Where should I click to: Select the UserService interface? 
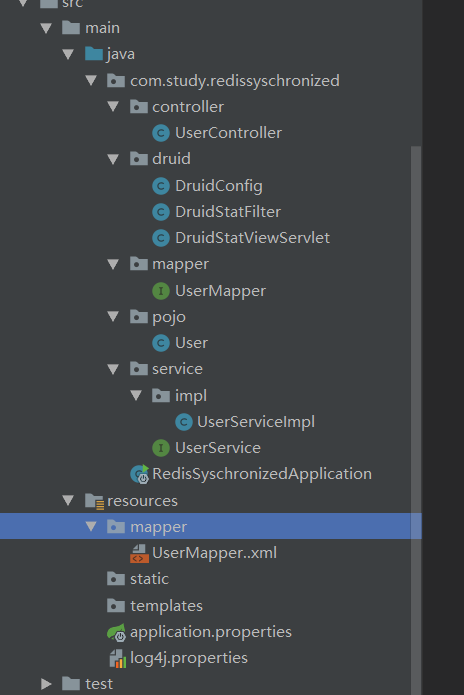tap(218, 448)
